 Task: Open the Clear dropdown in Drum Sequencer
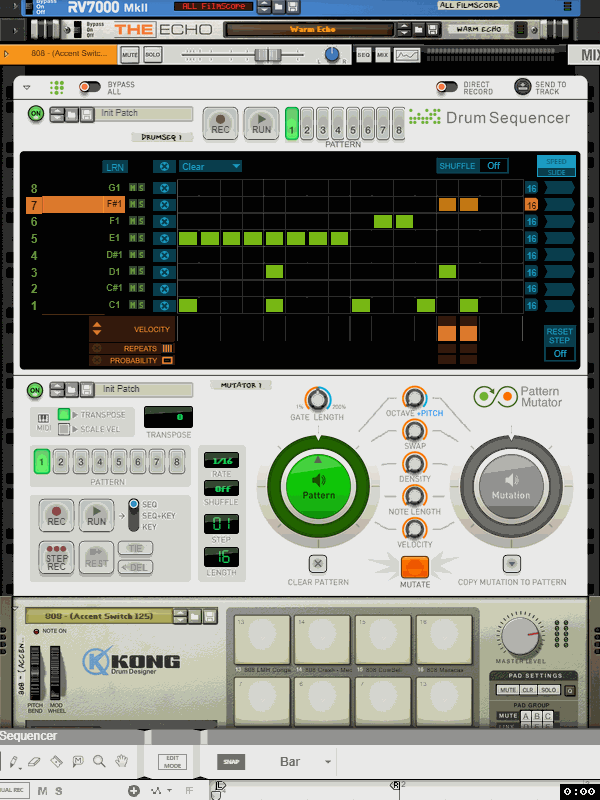(210, 166)
